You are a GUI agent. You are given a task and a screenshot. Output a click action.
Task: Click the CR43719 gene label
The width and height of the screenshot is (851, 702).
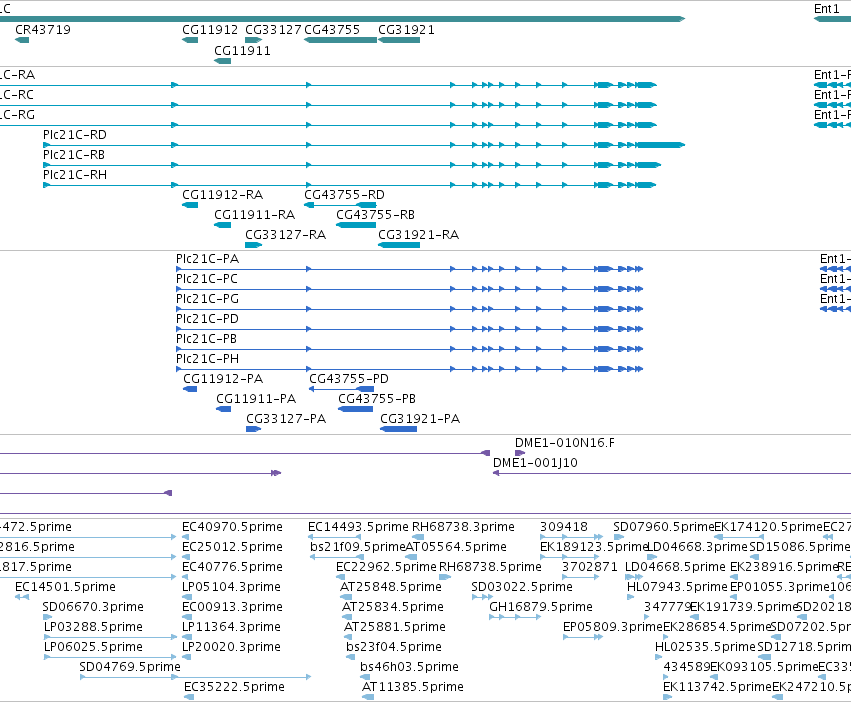(x=43, y=30)
